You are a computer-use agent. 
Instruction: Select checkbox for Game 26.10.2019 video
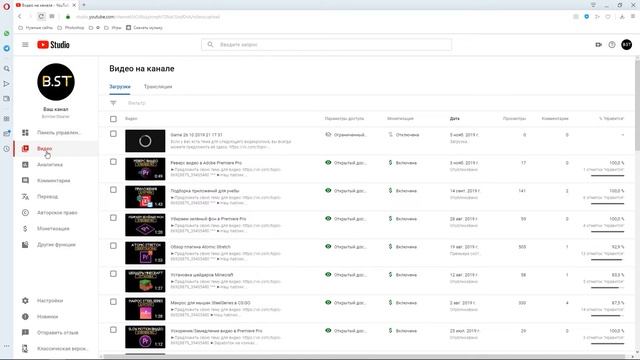(x=113, y=134)
